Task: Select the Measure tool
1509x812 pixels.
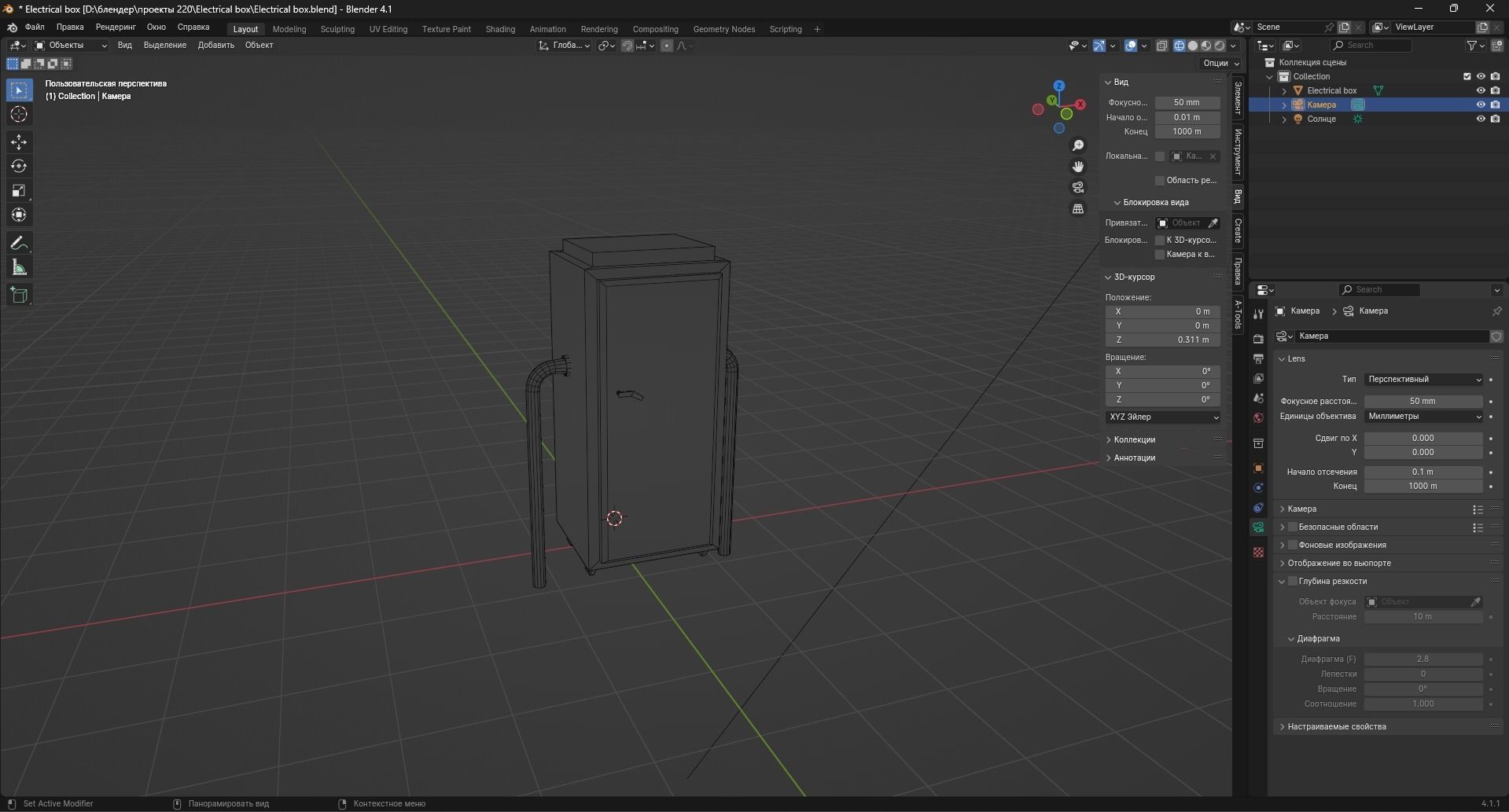Action: [19, 268]
